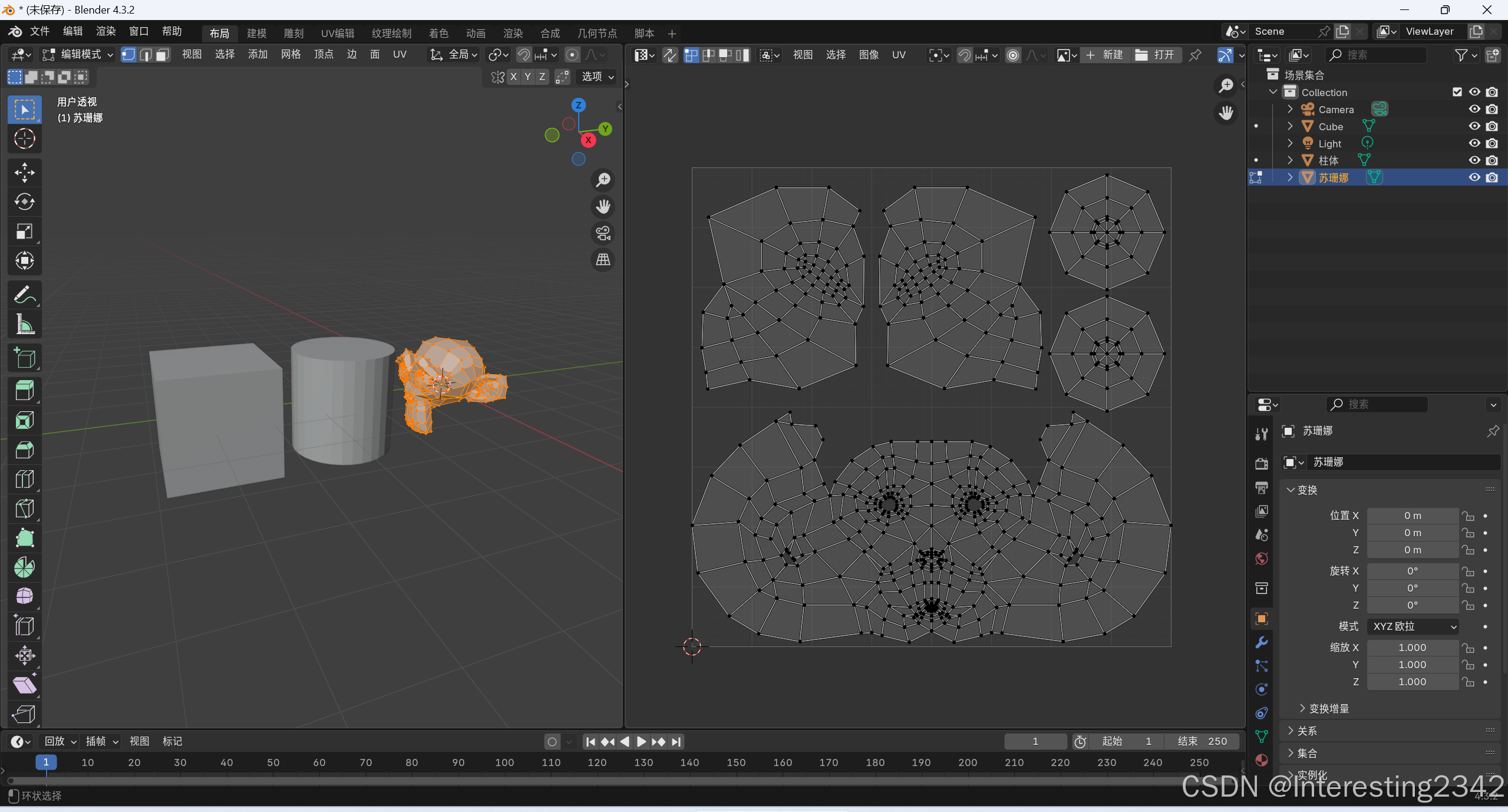1508x812 pixels.
Task: Click the 缩放 X value field
Action: click(x=1412, y=648)
